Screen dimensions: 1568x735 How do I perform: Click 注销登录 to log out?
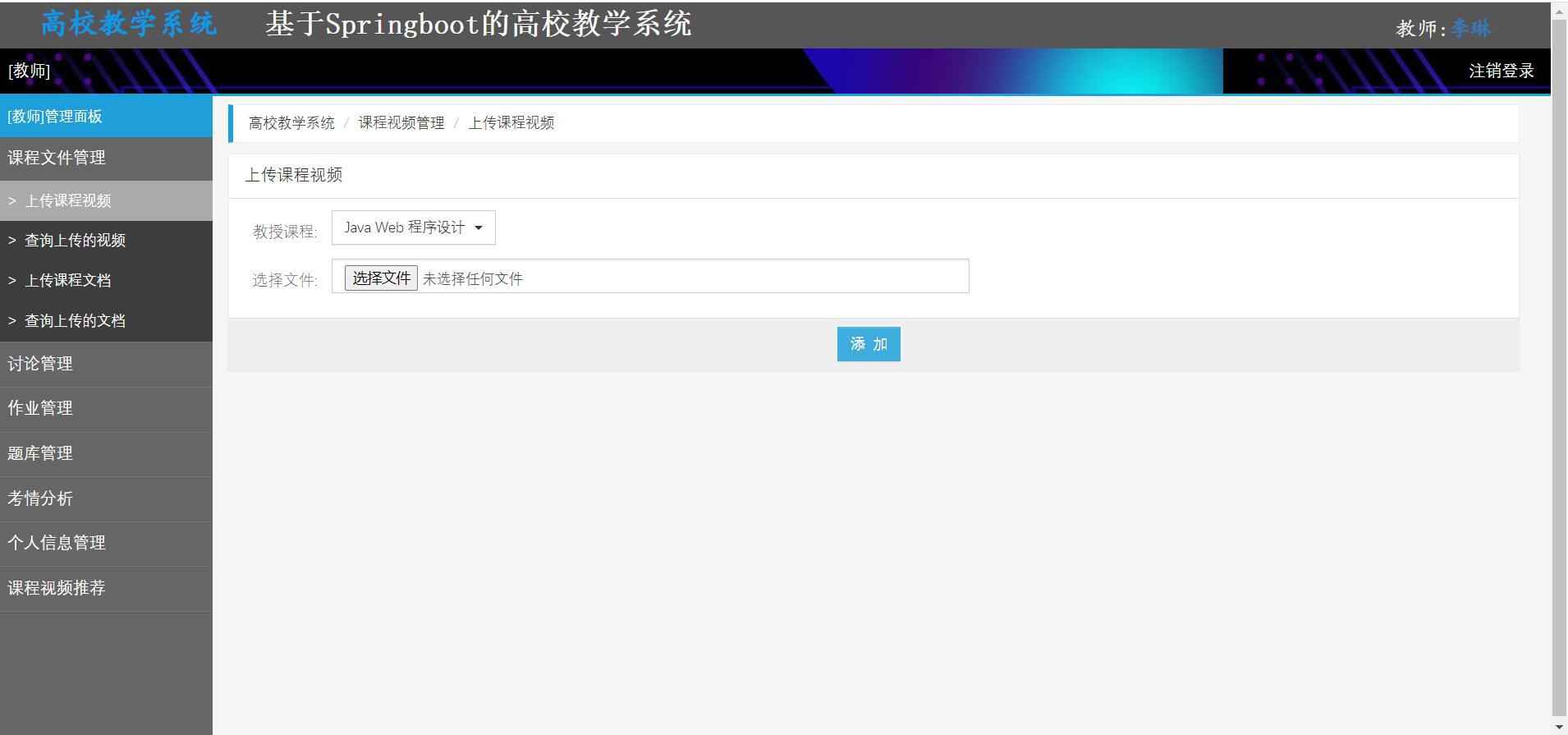click(1501, 71)
